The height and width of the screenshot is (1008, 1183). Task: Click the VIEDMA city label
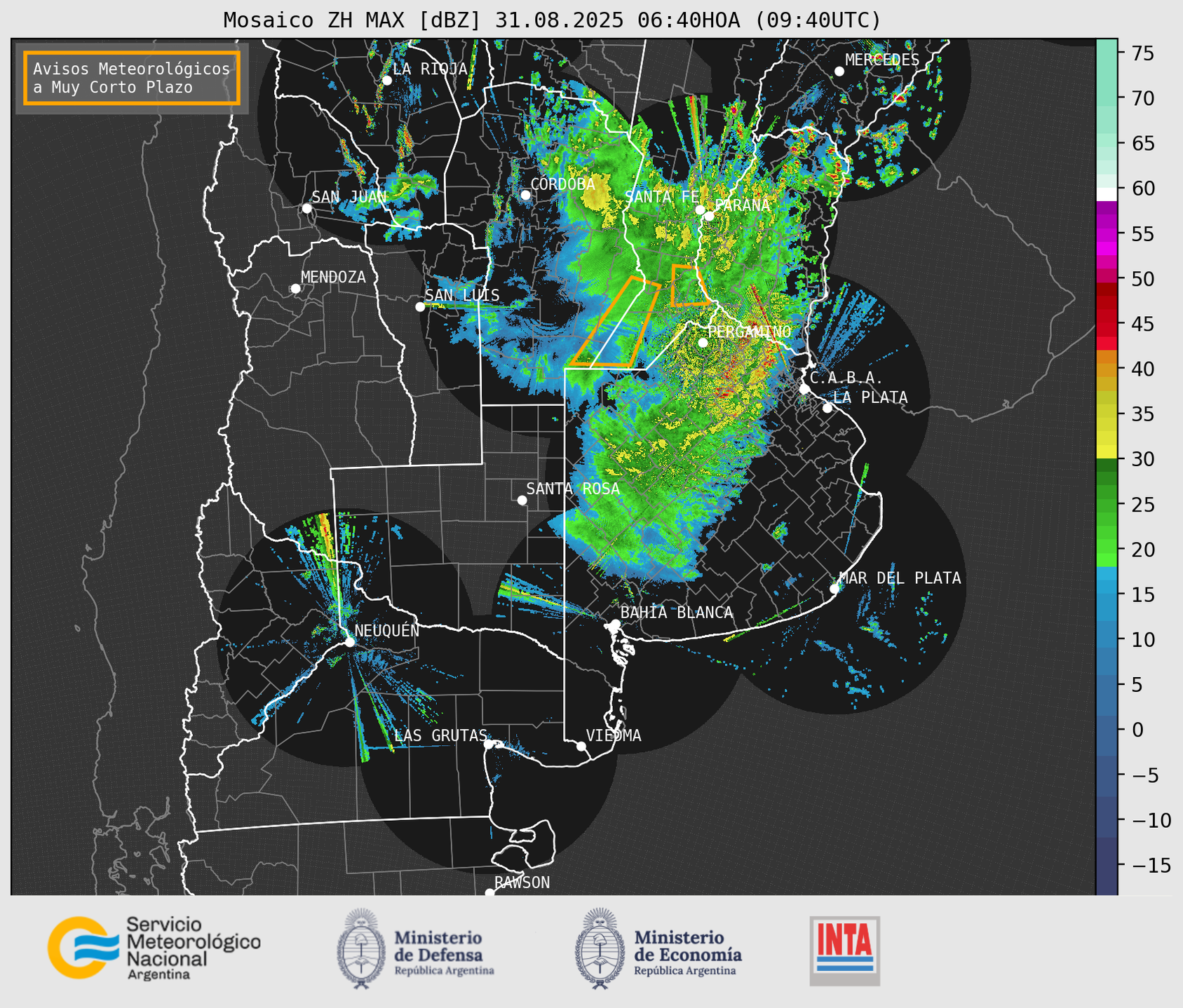point(614,735)
